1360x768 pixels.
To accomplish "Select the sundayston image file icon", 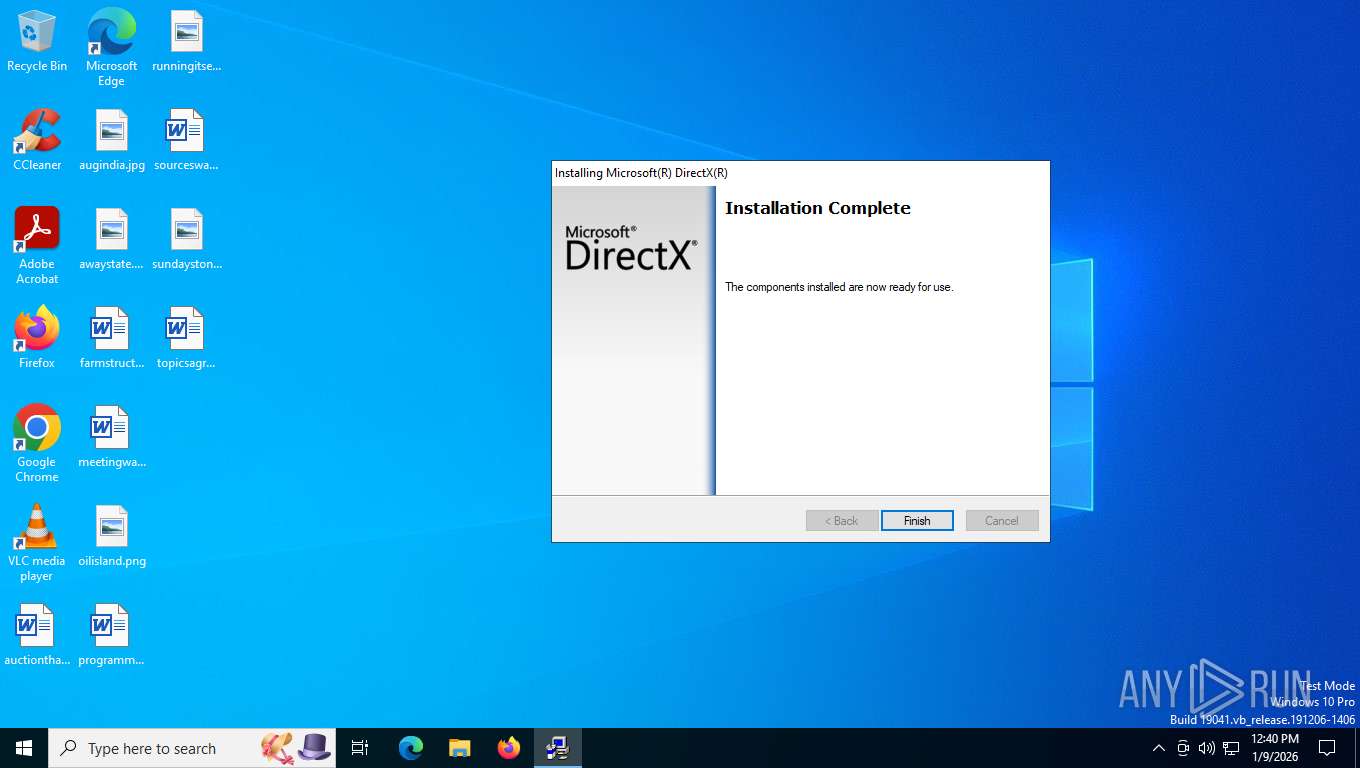I will [x=186, y=239].
